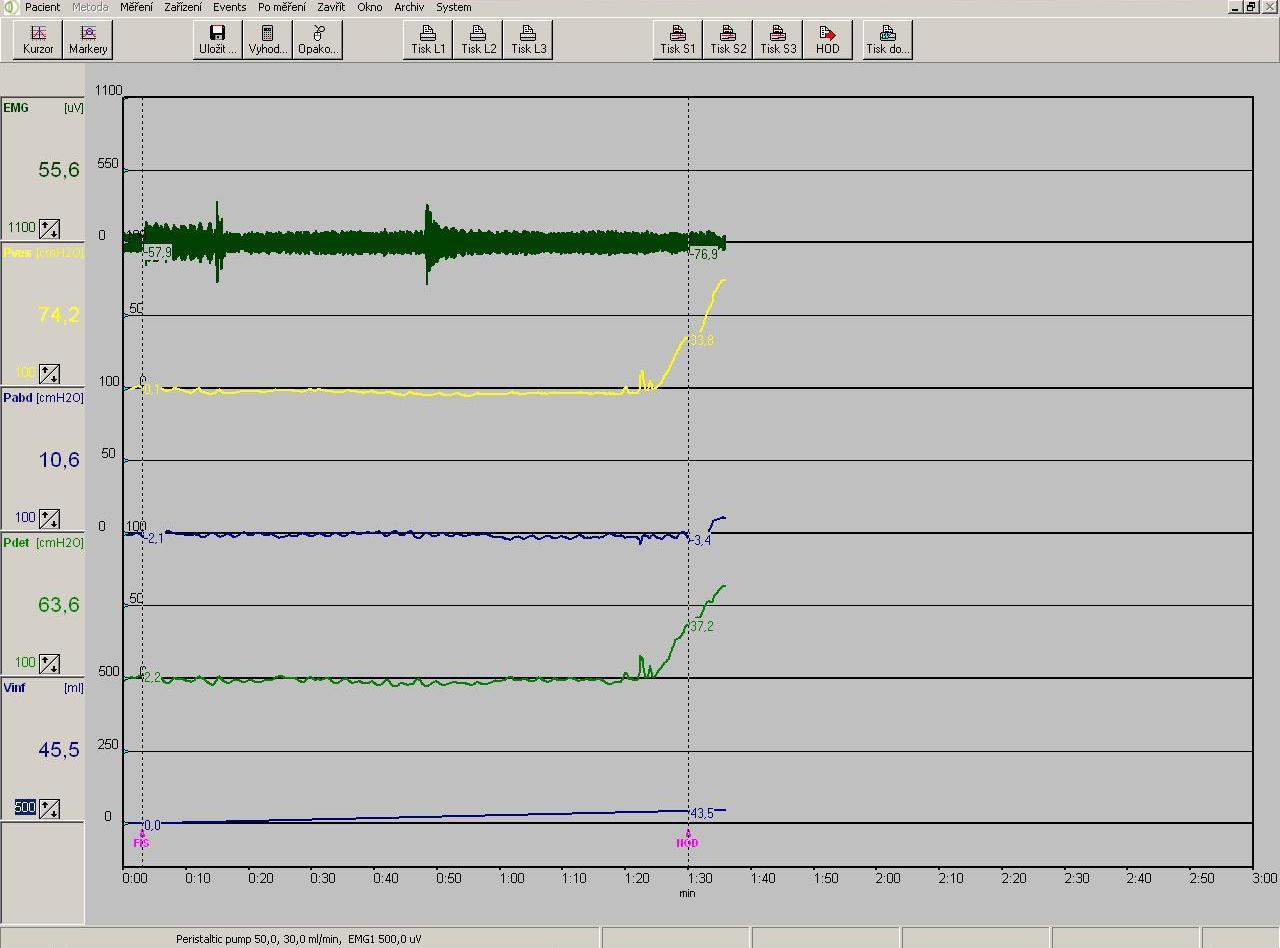This screenshot has width=1280, height=948.
Task: Click Pves cursor value 33,8 on graph
Action: pyautogui.click(x=702, y=341)
